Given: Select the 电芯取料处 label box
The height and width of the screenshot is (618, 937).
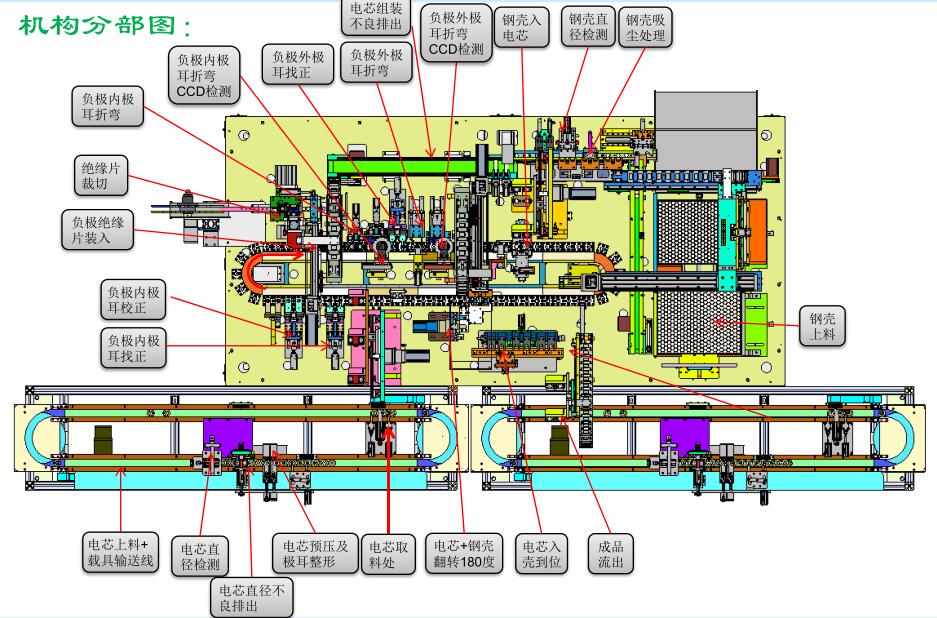Looking at the screenshot, I should pos(388,554).
